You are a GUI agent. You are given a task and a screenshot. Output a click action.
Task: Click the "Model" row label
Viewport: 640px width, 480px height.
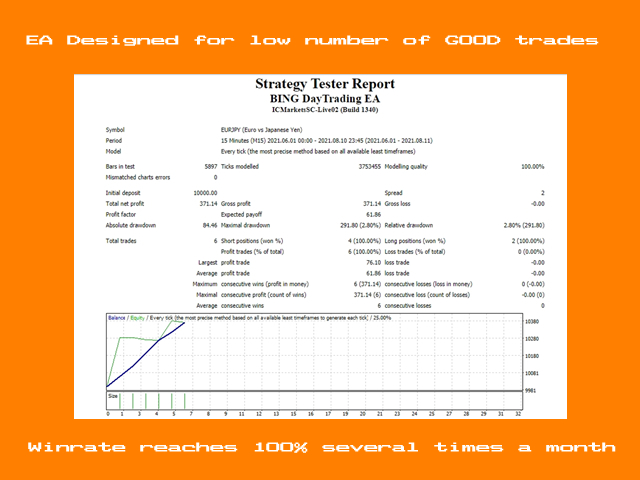click(x=113, y=151)
